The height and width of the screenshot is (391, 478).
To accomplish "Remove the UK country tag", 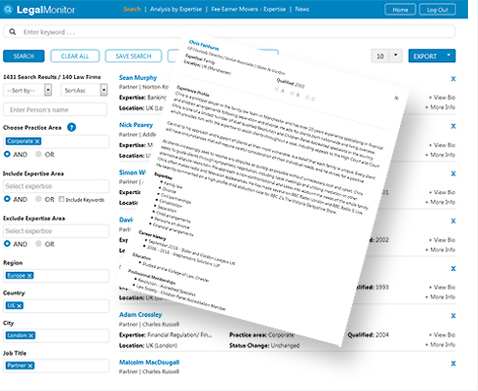I will (19, 305).
